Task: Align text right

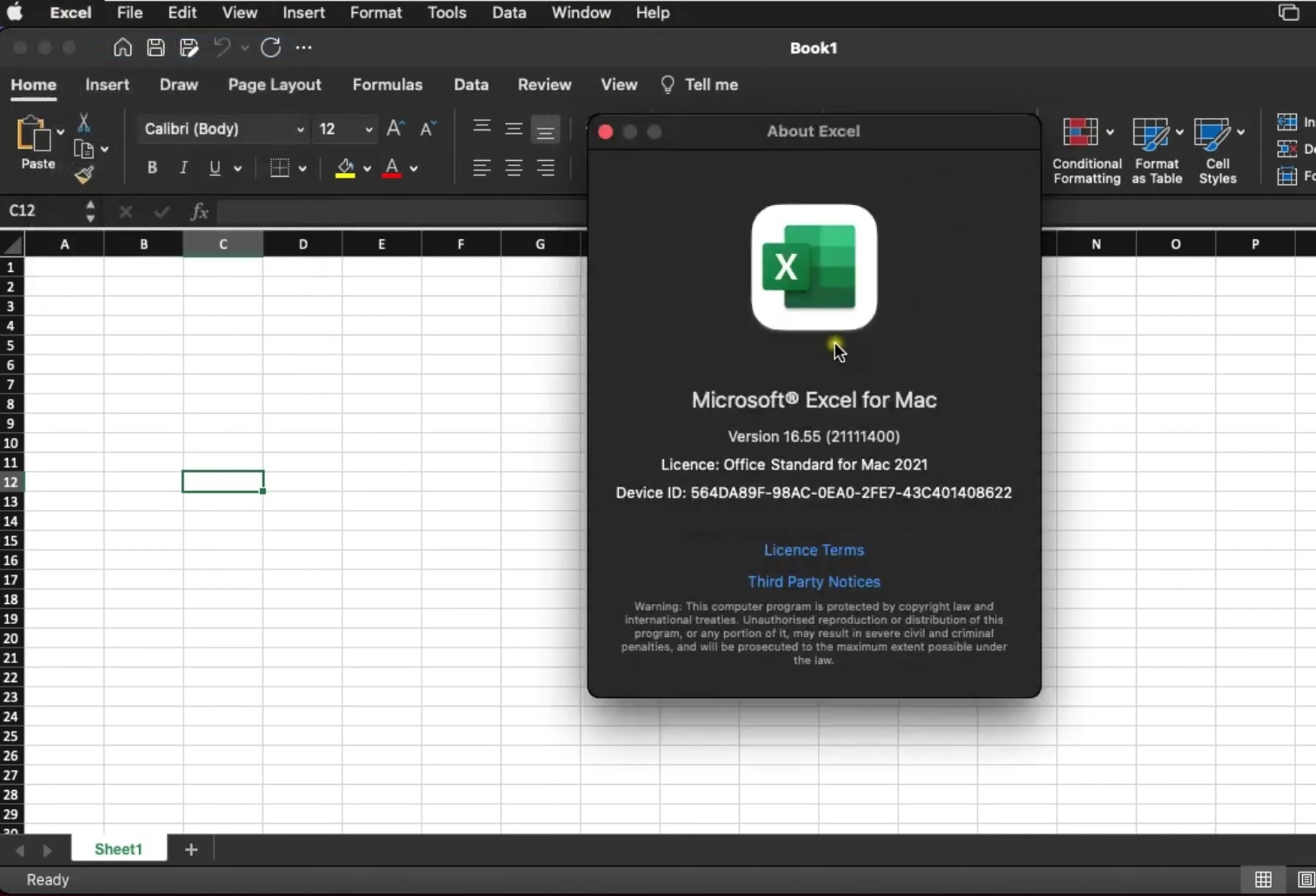Action: tap(546, 168)
